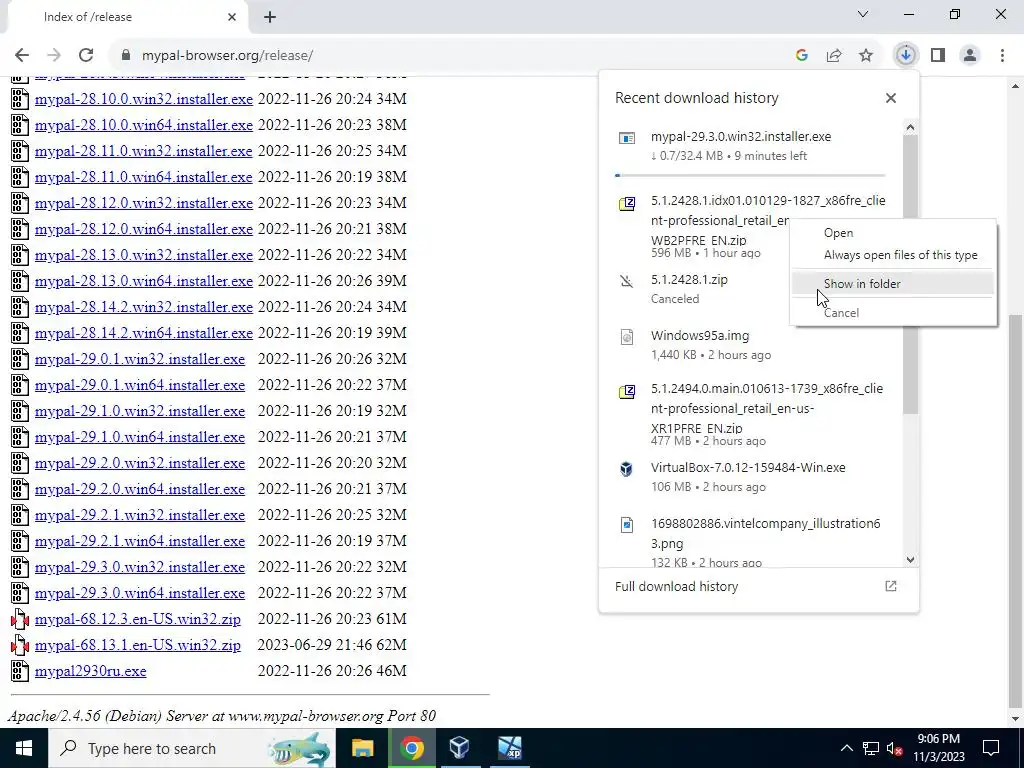Download mypal-29.0.1.win32.installer.exe
Viewport: 1024px width, 768px height.
coord(140,359)
